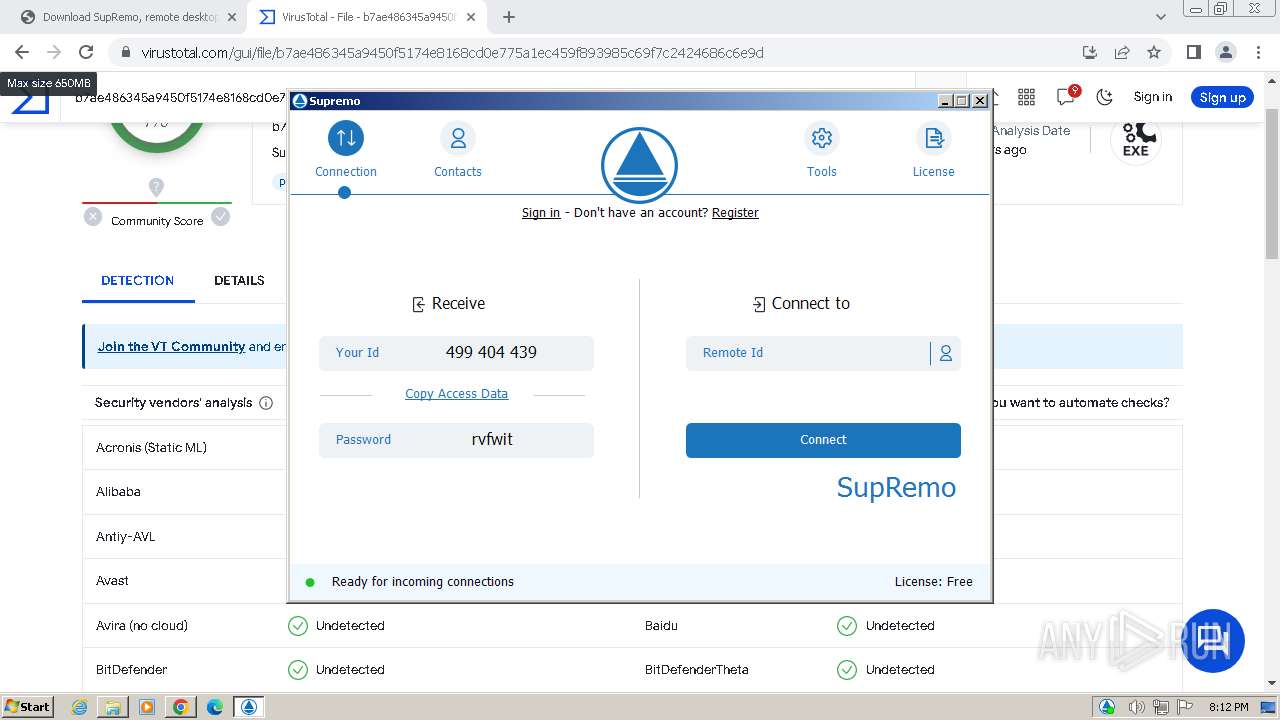The image size is (1280, 720).
Task: Switch to Download SupRemo browser tab
Action: point(130,17)
